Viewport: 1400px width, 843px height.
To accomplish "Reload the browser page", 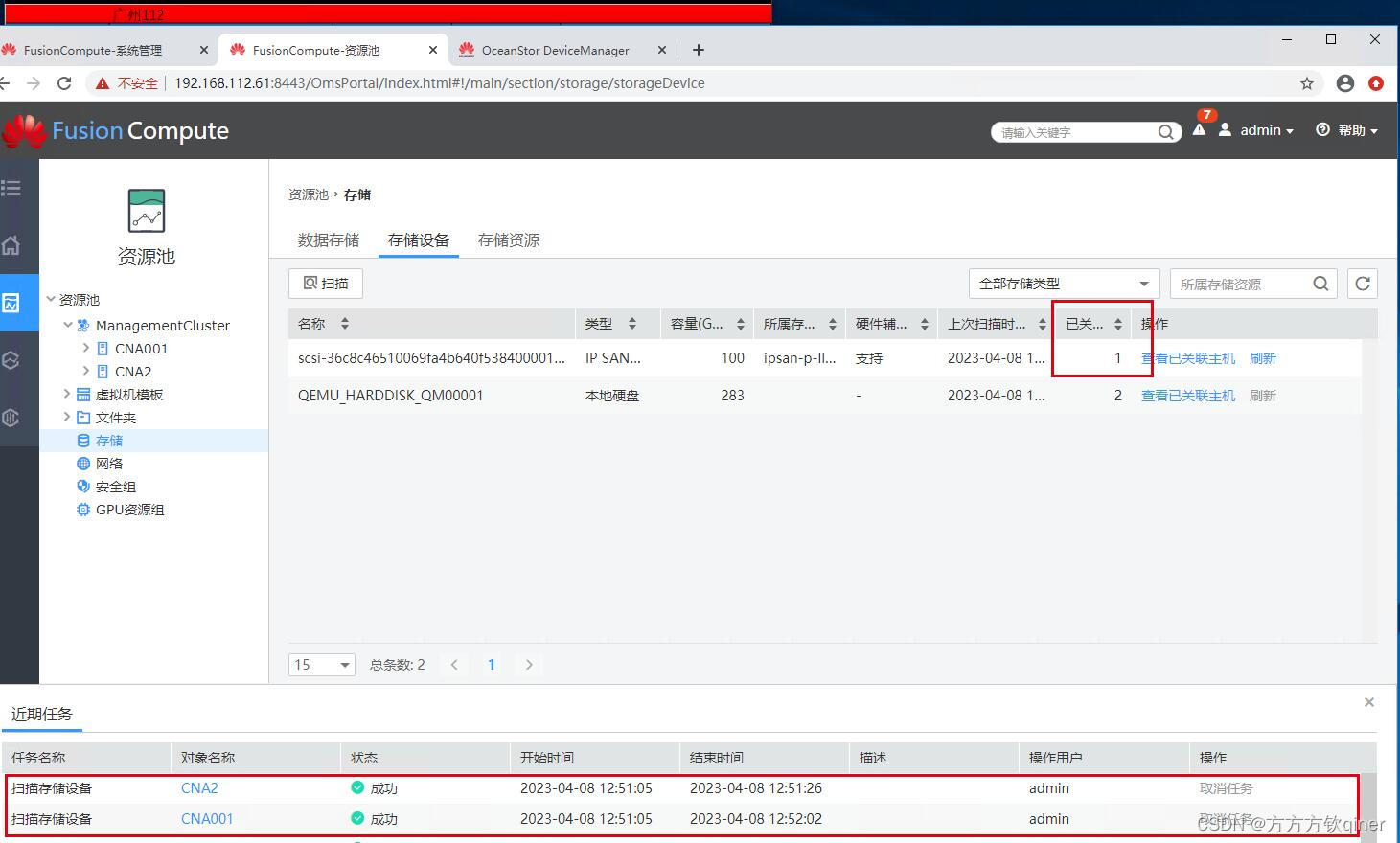I will [64, 83].
